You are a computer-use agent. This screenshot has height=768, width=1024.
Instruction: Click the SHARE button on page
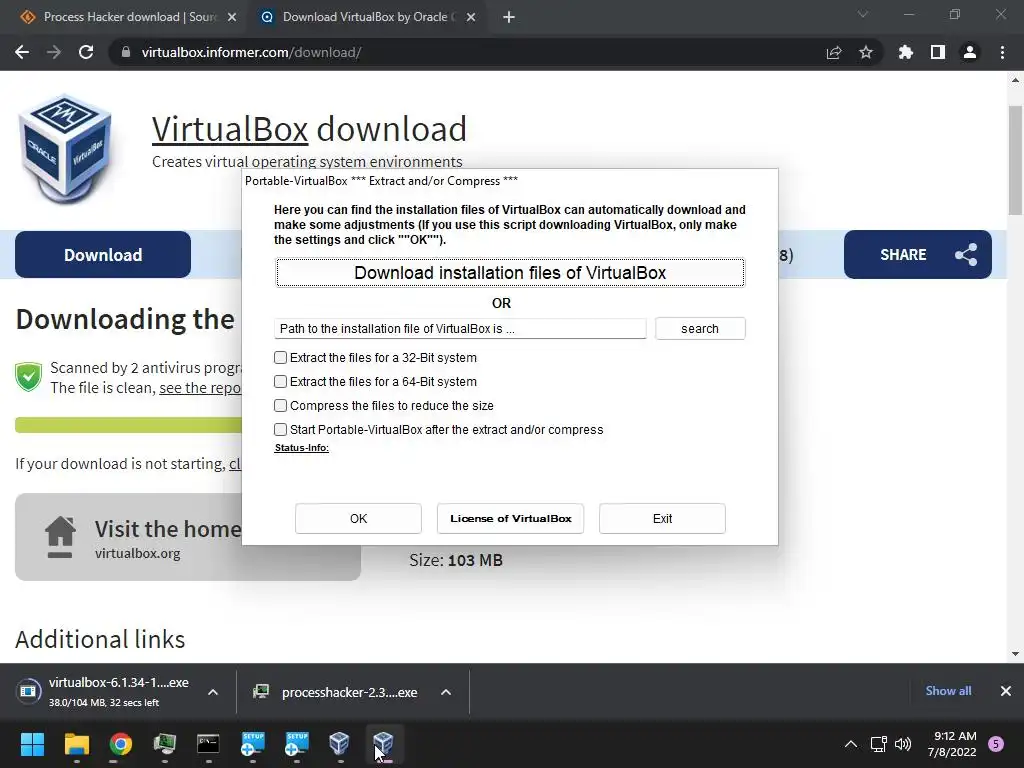pyautogui.click(x=918, y=255)
